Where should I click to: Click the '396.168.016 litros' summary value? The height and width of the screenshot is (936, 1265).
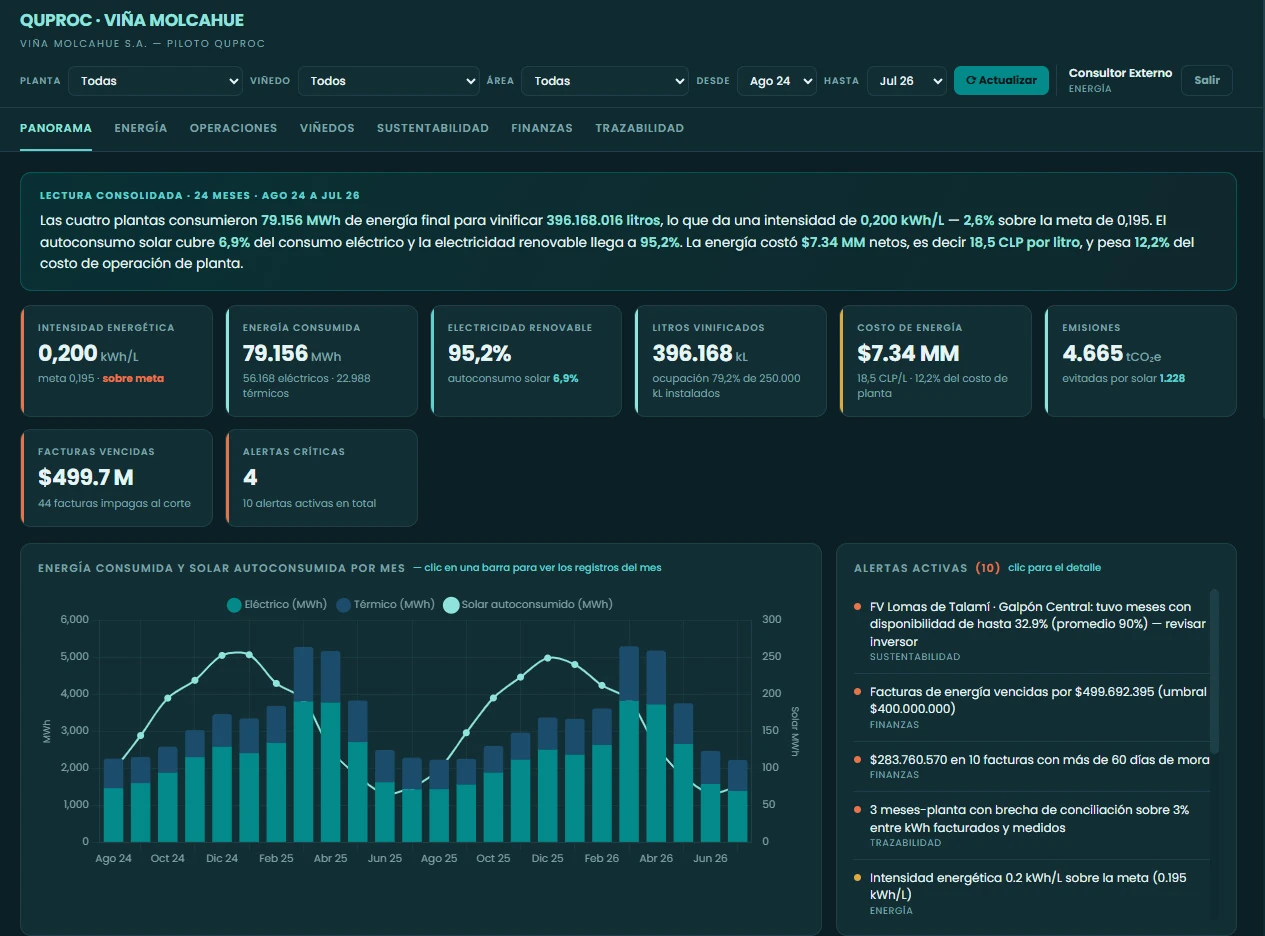point(604,220)
